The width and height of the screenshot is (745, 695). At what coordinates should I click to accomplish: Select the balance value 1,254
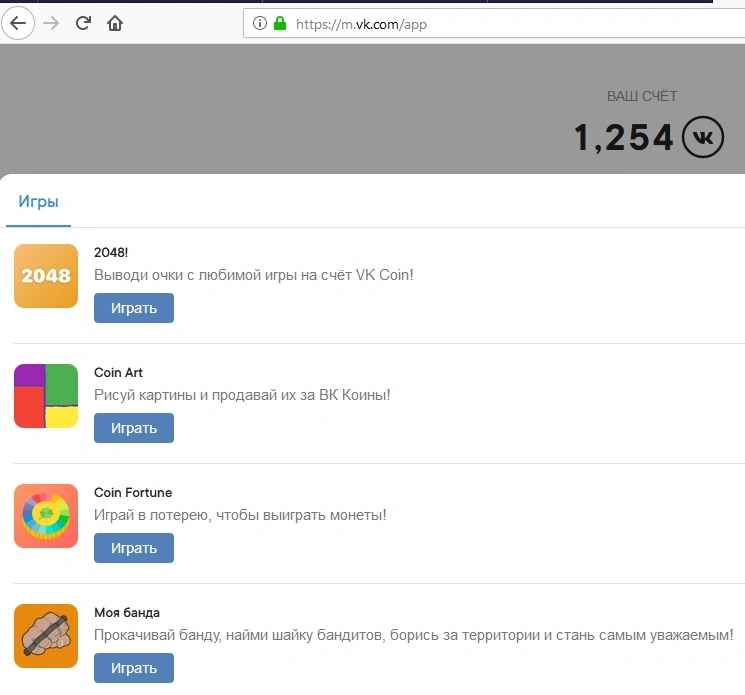coord(623,137)
